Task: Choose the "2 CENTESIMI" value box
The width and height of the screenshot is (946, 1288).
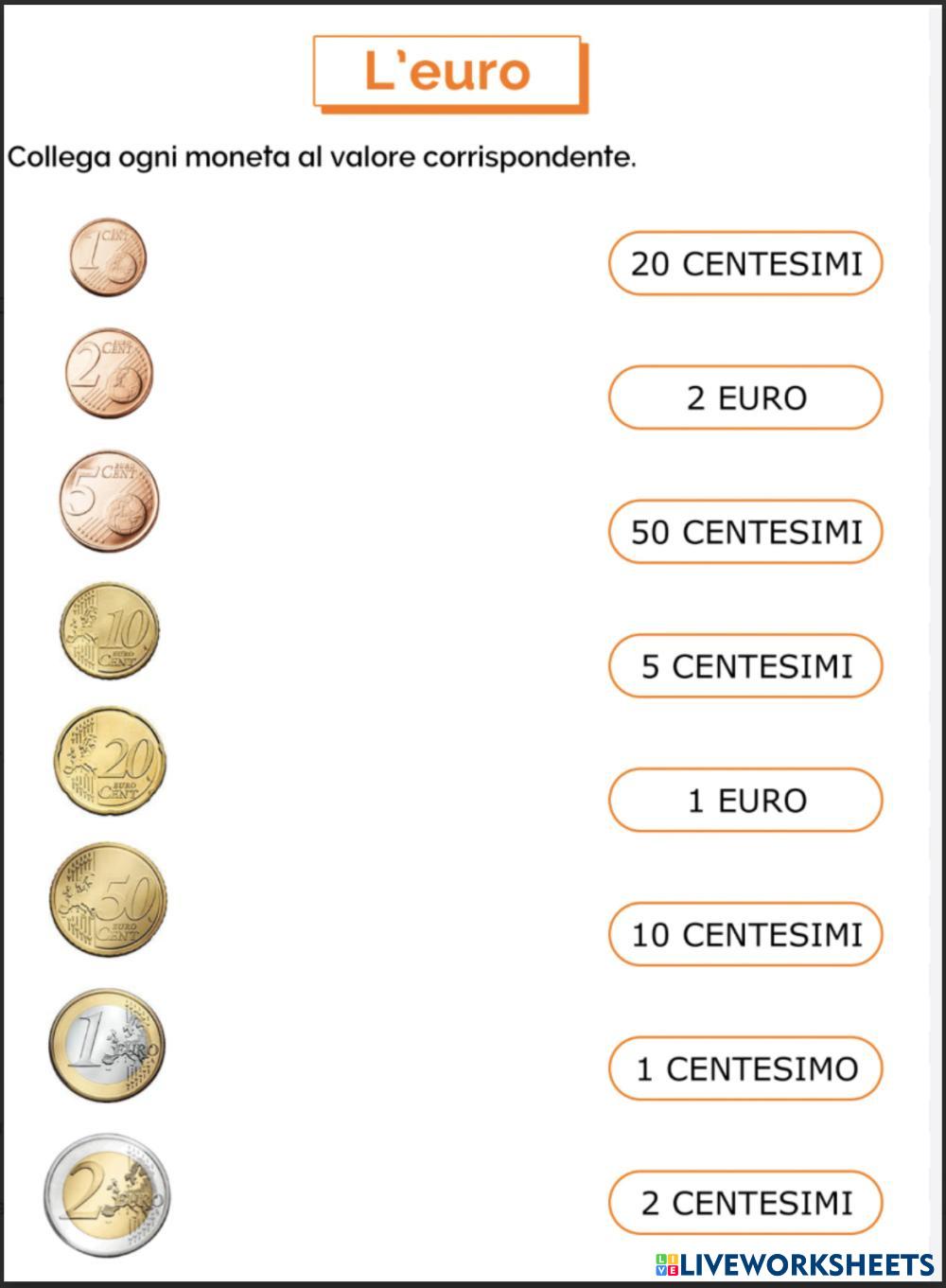Action: (745, 1204)
